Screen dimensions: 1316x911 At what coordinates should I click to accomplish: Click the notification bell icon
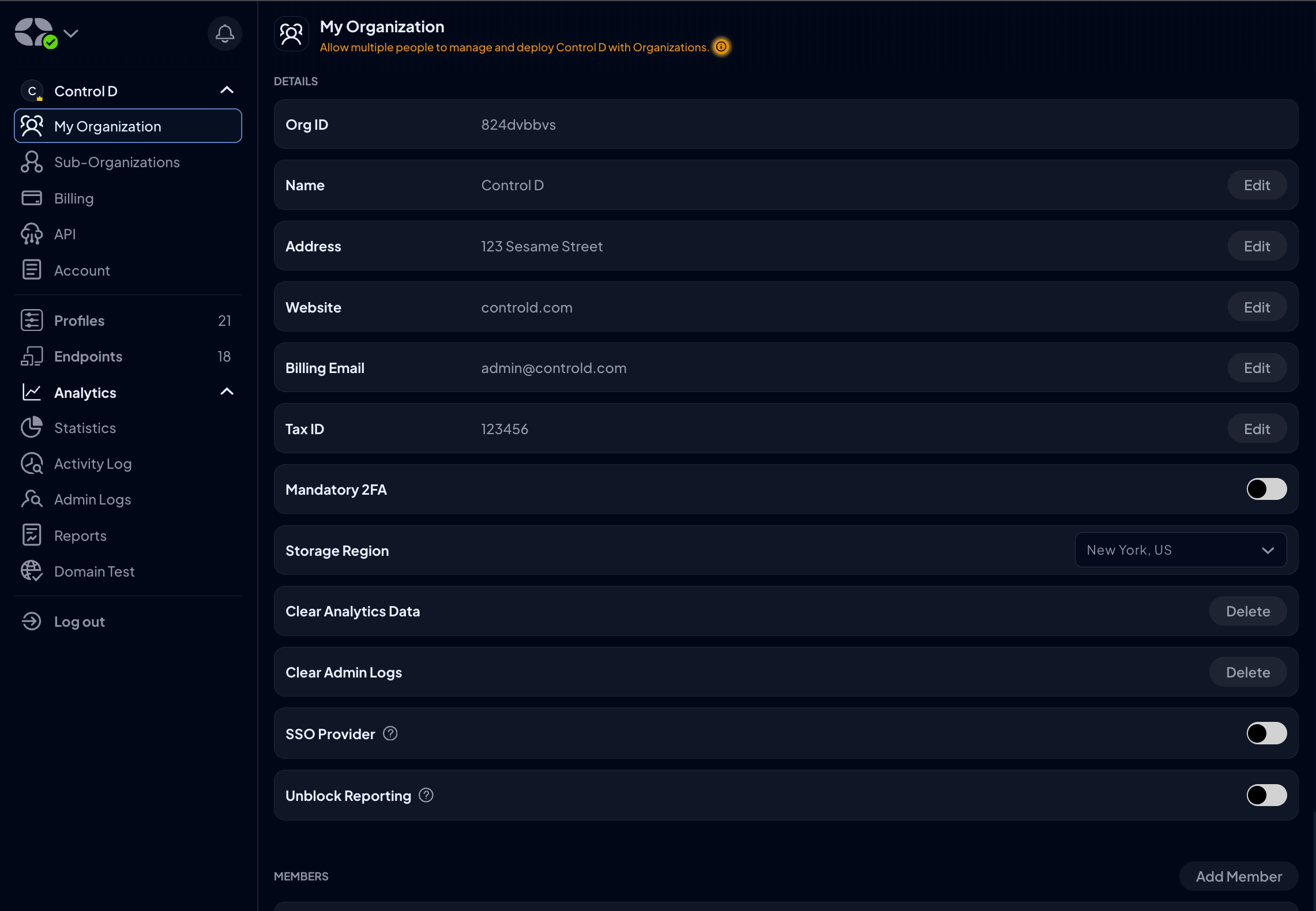coord(224,33)
